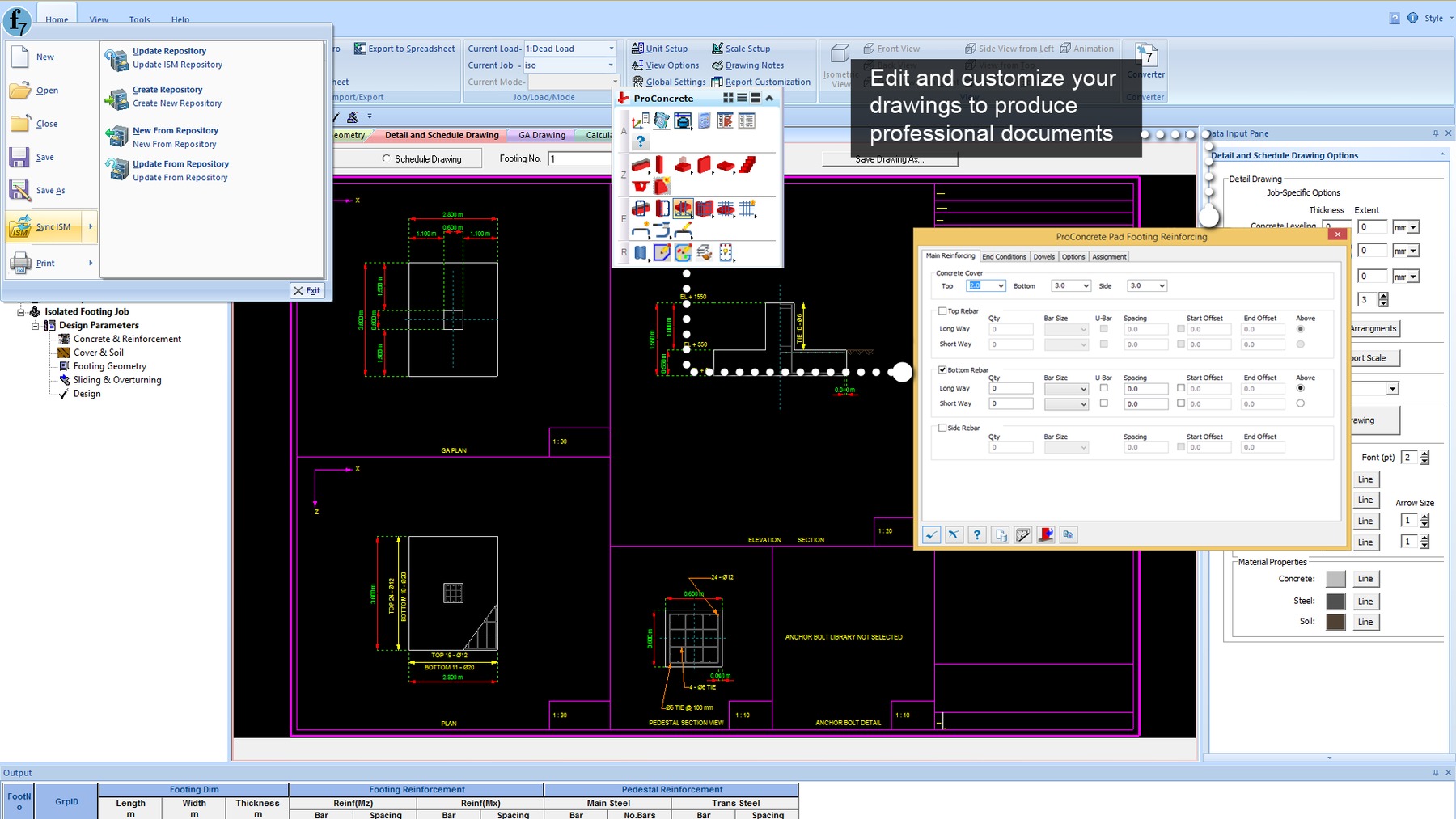Viewport: 1456px width, 819px height.
Task: Open Bottom Rebar Short Way Bar Size dropdown
Action: click(1083, 403)
